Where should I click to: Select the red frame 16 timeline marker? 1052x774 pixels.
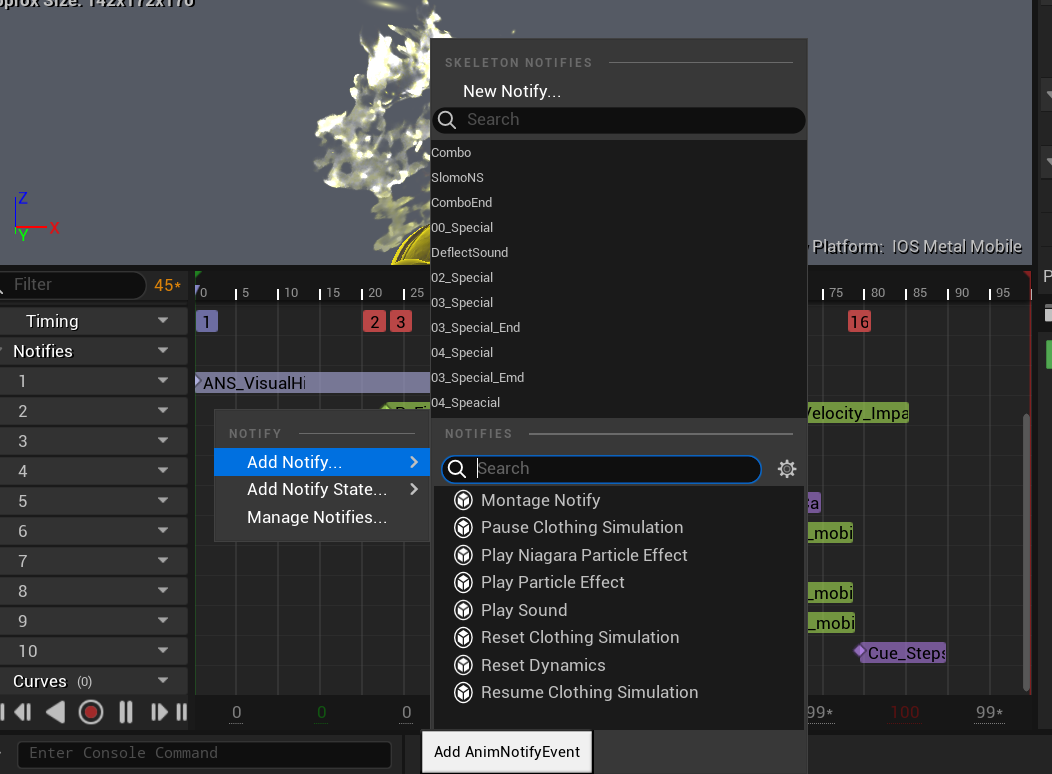tap(859, 321)
